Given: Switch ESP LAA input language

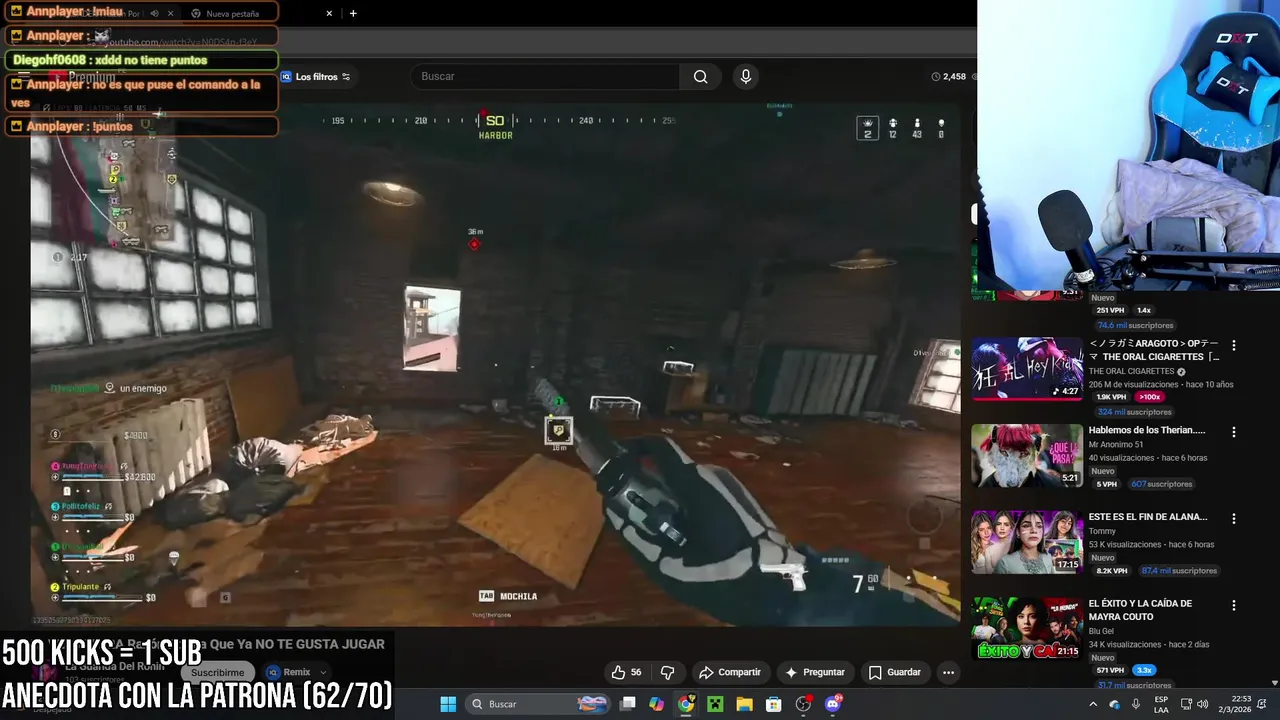Looking at the screenshot, I should 1161,704.
